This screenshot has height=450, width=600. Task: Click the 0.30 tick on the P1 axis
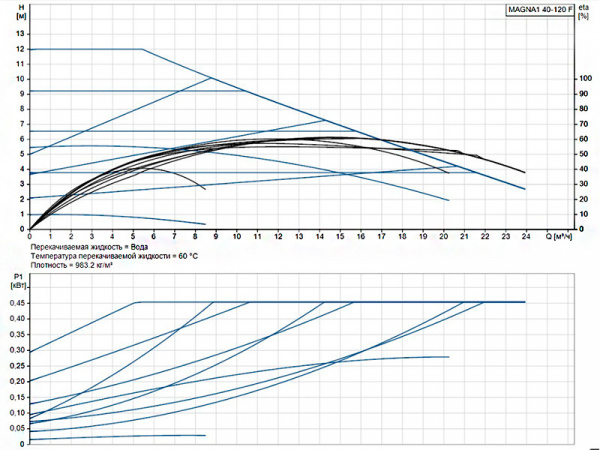[x=17, y=350]
